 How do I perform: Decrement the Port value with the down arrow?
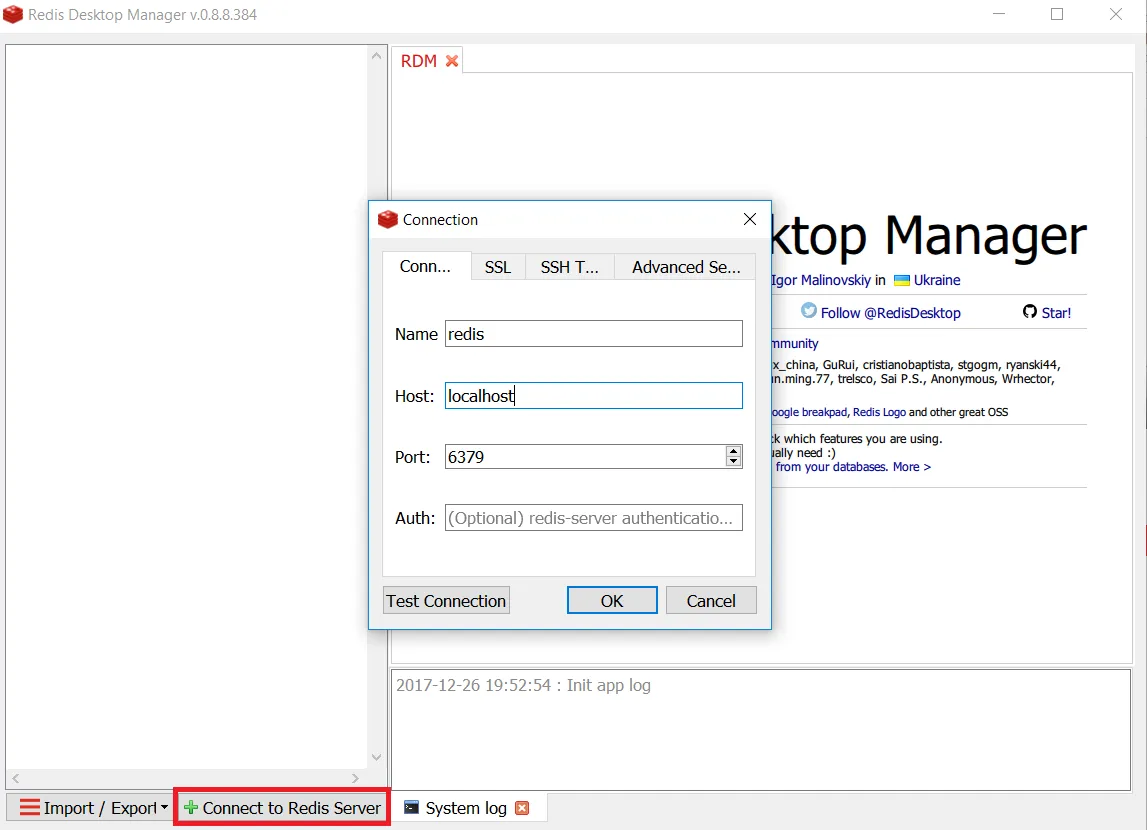point(733,462)
